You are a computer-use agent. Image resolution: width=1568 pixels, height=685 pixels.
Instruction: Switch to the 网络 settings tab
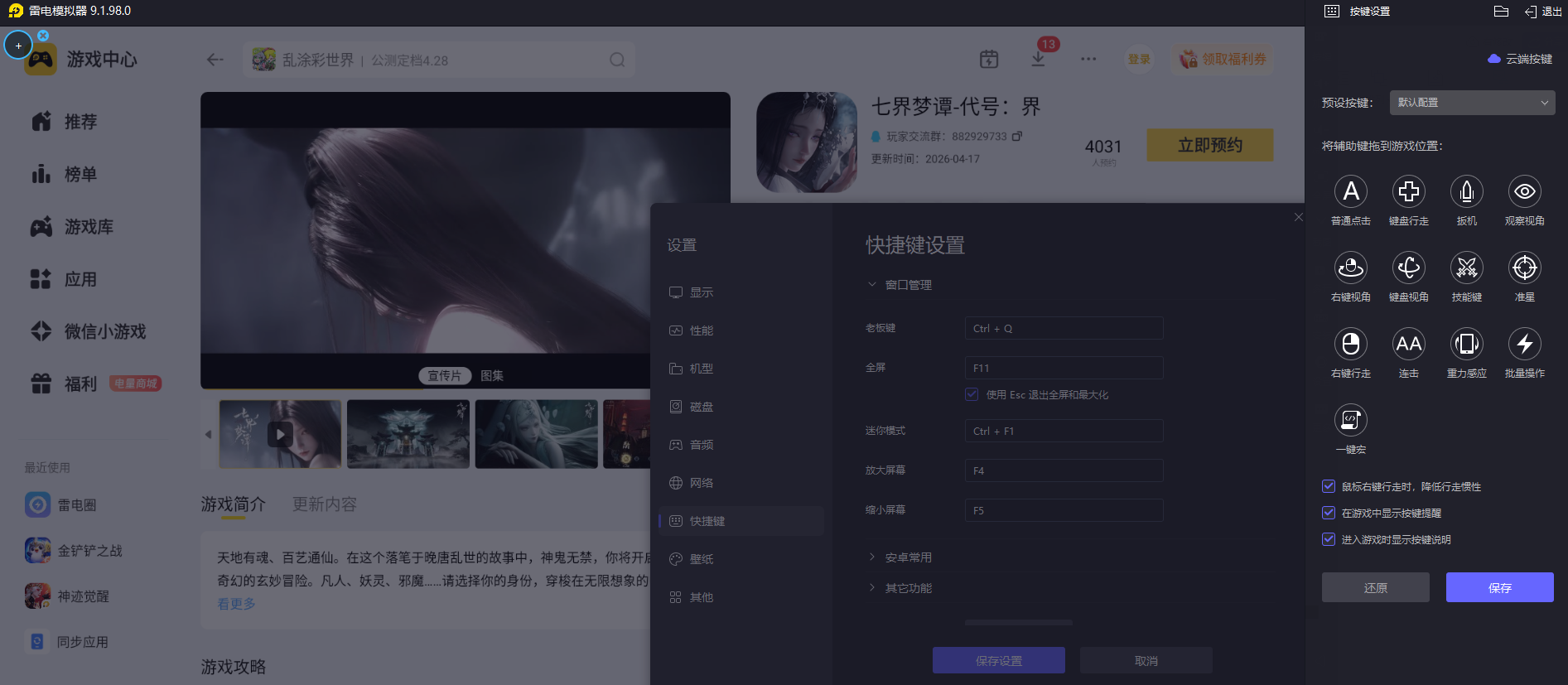[x=701, y=483]
